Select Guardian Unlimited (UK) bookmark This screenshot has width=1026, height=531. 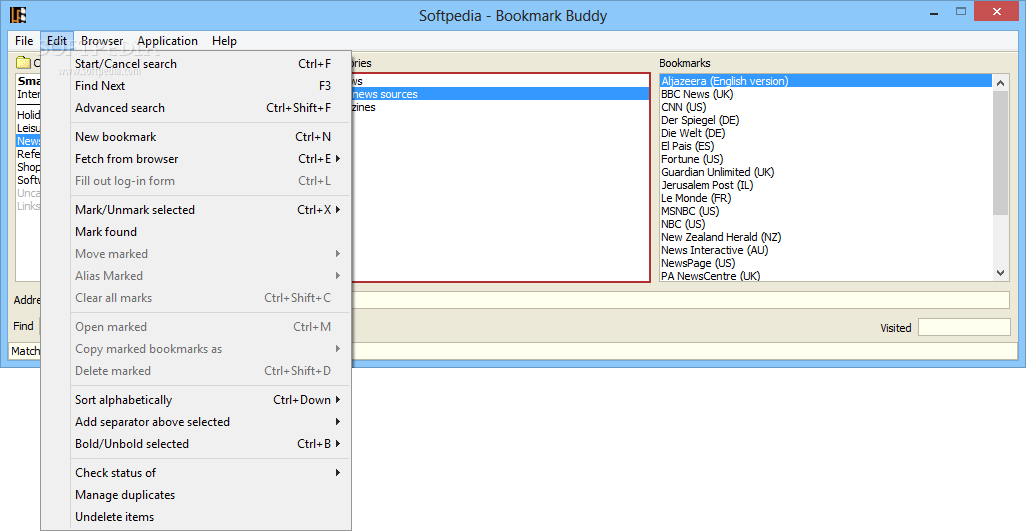click(826, 172)
